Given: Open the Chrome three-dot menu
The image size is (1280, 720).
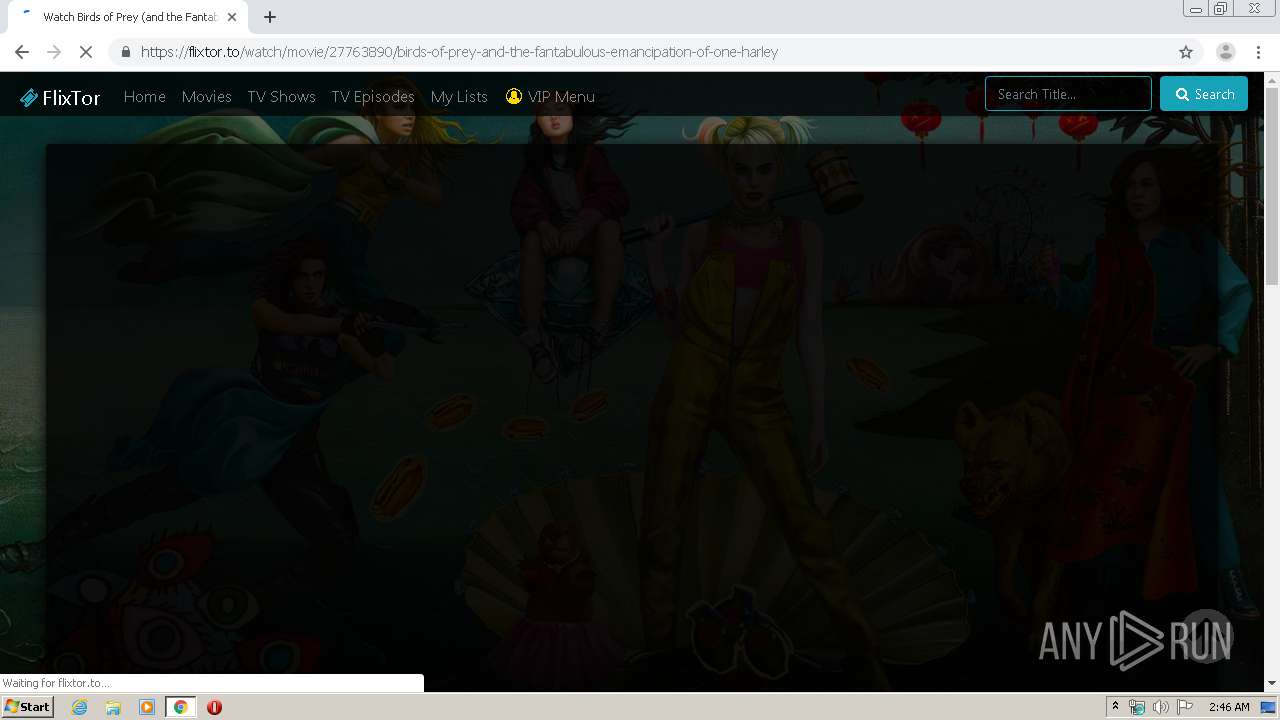Looking at the screenshot, I should (1258, 52).
